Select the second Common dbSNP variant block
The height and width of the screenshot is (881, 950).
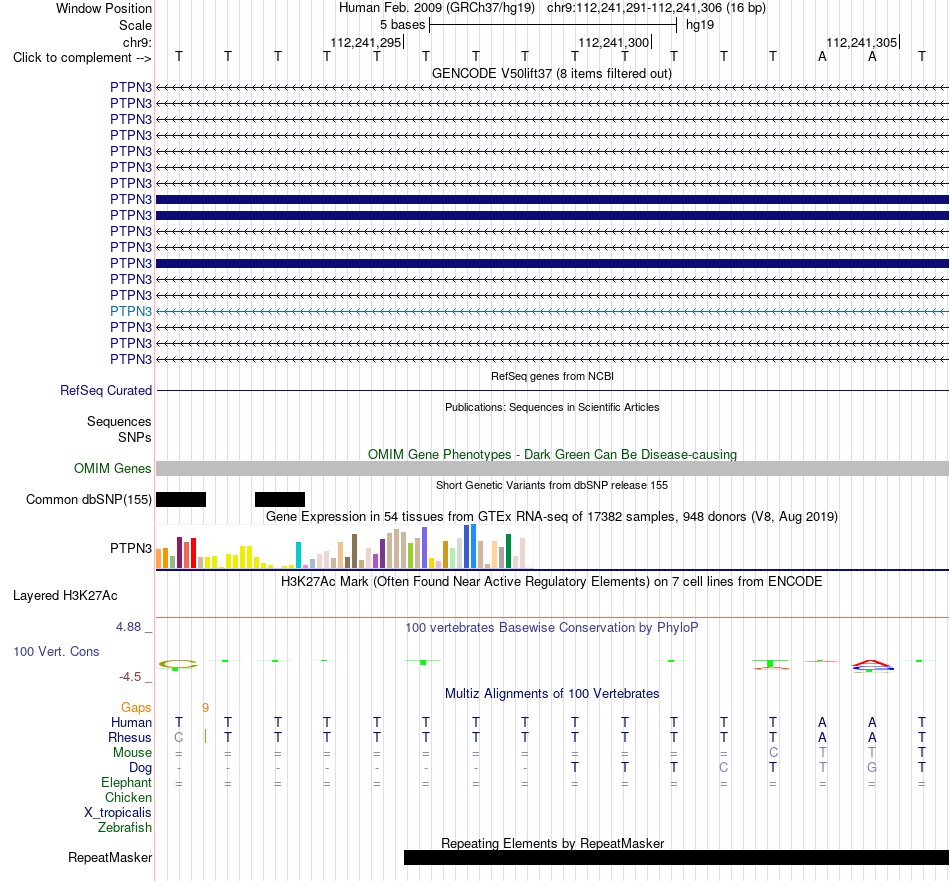280,499
